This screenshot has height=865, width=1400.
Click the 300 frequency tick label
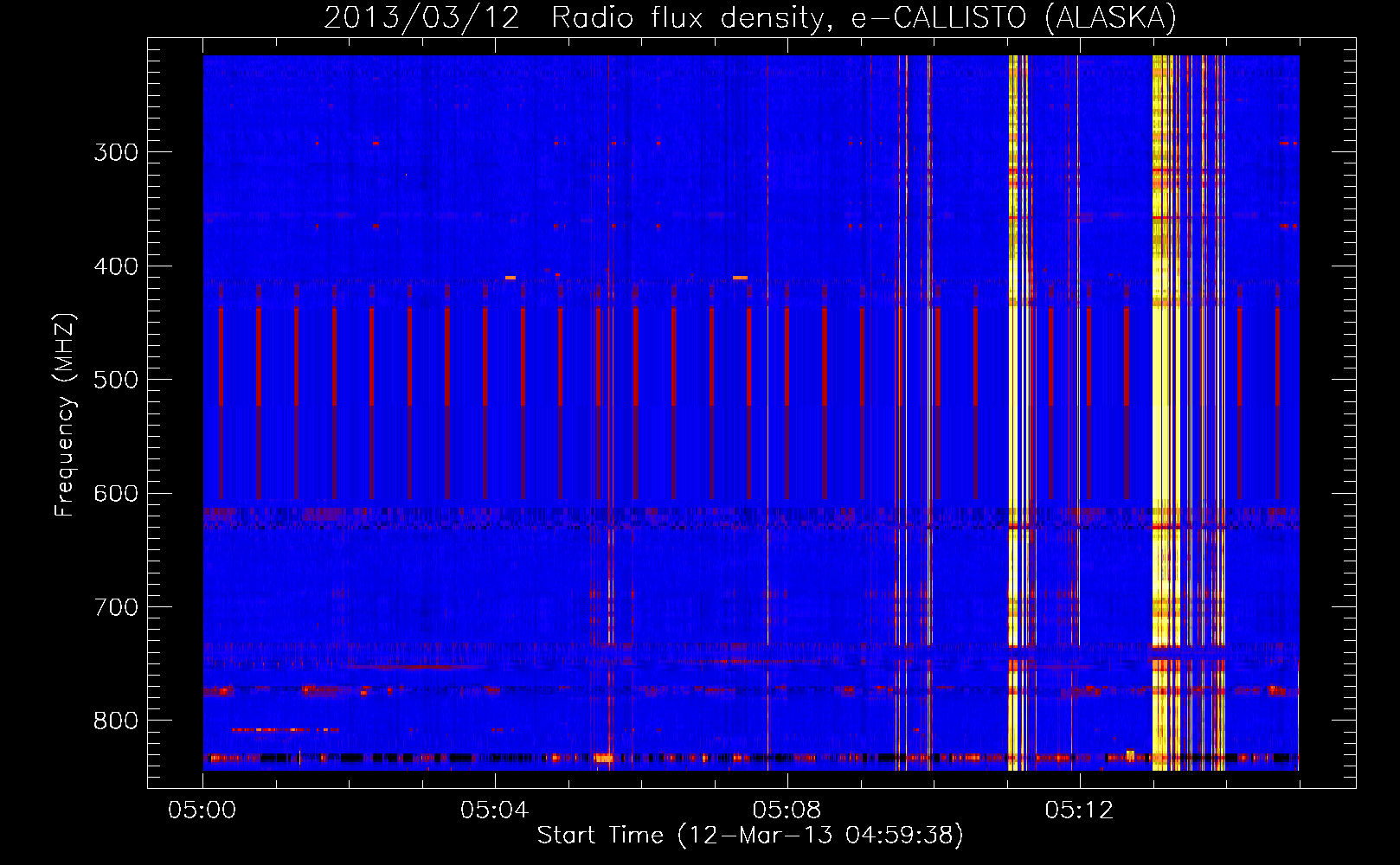pos(116,152)
